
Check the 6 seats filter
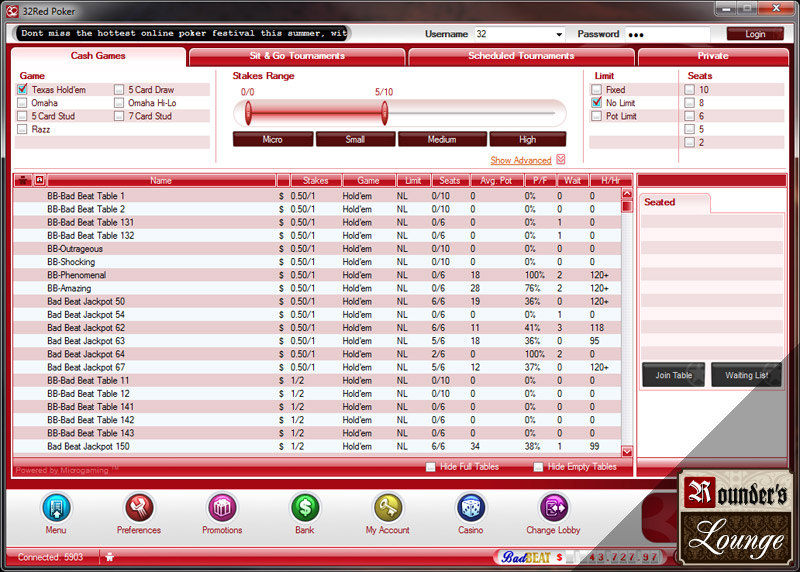pyautogui.click(x=690, y=116)
